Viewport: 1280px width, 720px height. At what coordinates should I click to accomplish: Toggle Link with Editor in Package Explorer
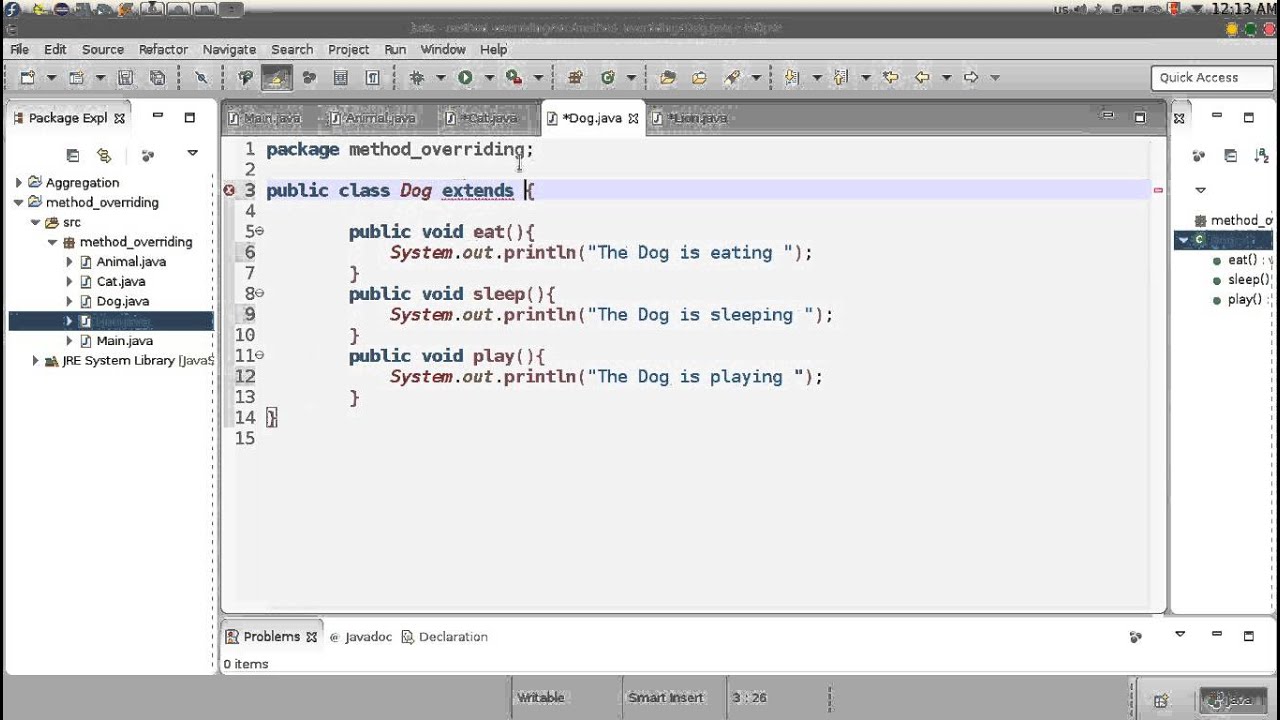tap(104, 155)
